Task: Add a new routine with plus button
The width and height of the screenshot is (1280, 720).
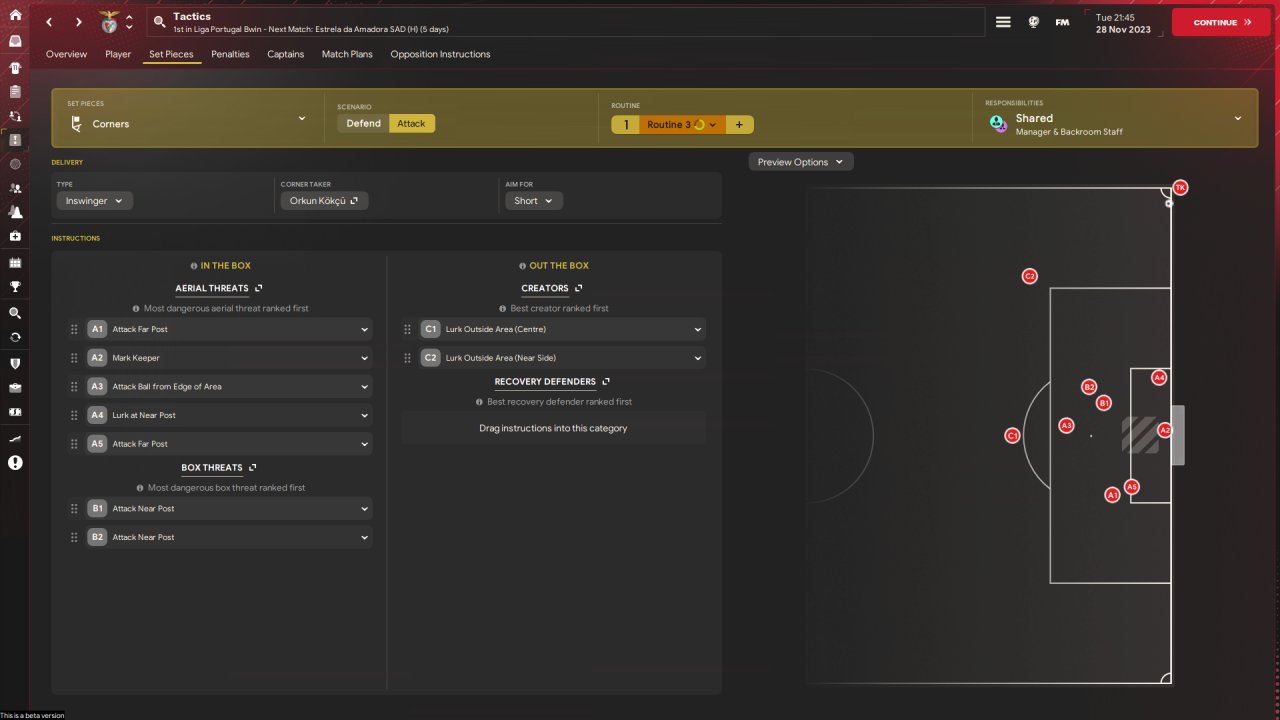Action: [x=739, y=124]
